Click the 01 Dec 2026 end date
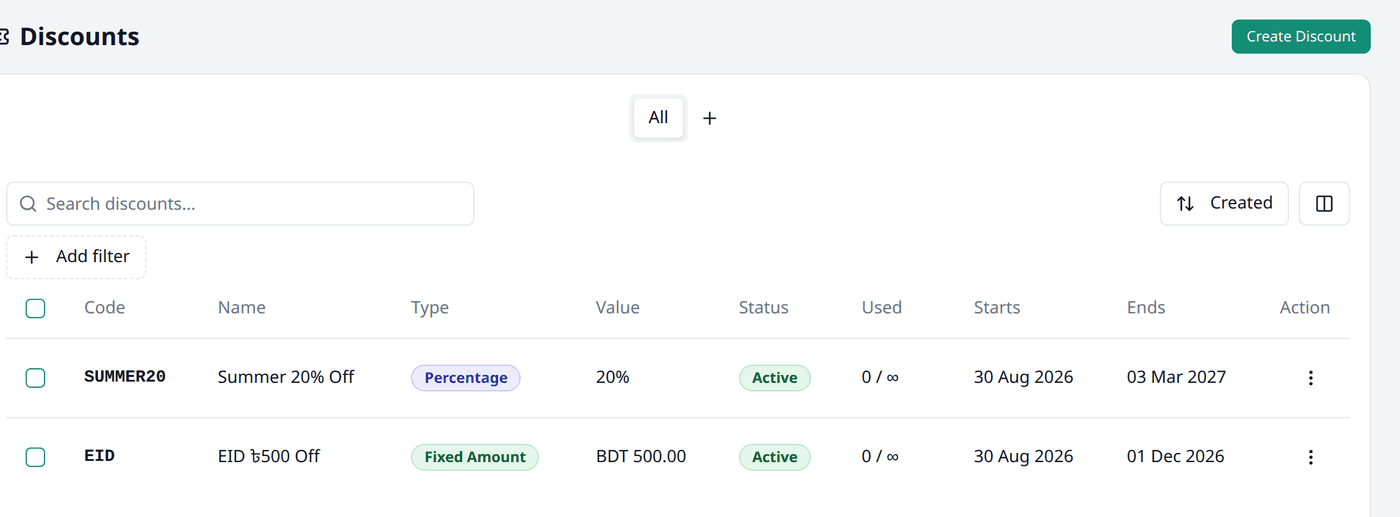This screenshot has width=1400, height=517. click(1176, 456)
